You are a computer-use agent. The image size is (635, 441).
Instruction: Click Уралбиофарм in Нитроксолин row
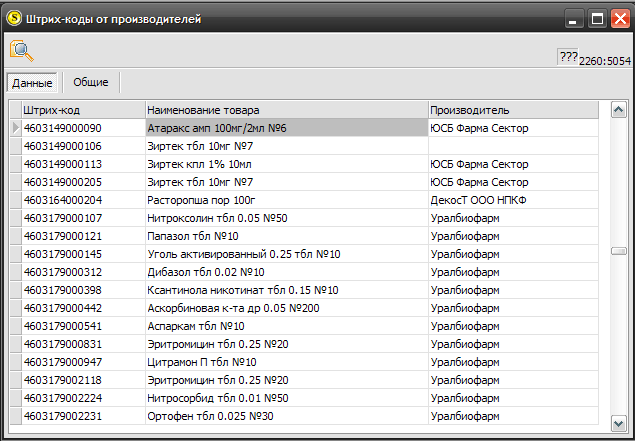click(x=513, y=218)
